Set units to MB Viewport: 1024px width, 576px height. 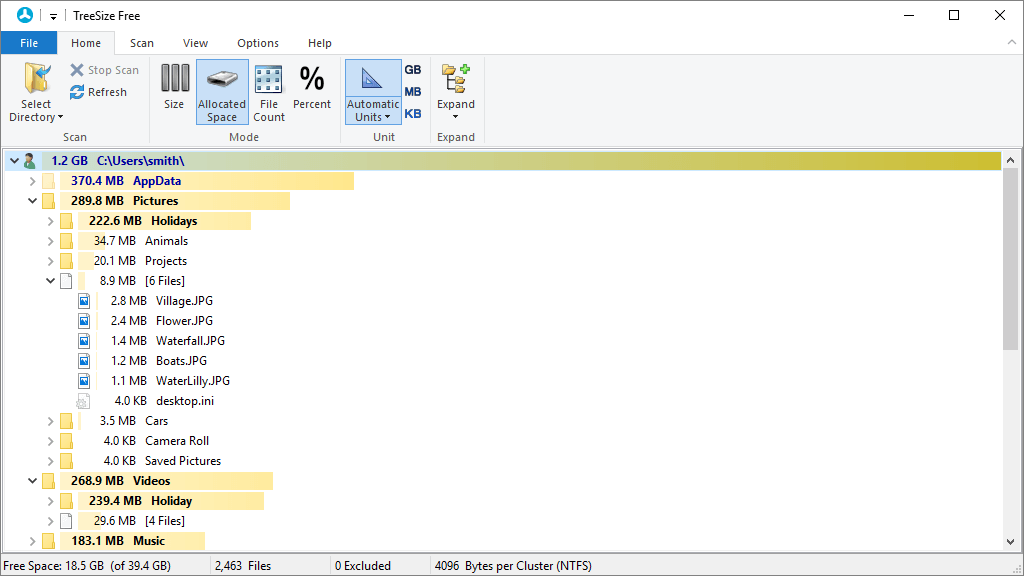point(413,91)
